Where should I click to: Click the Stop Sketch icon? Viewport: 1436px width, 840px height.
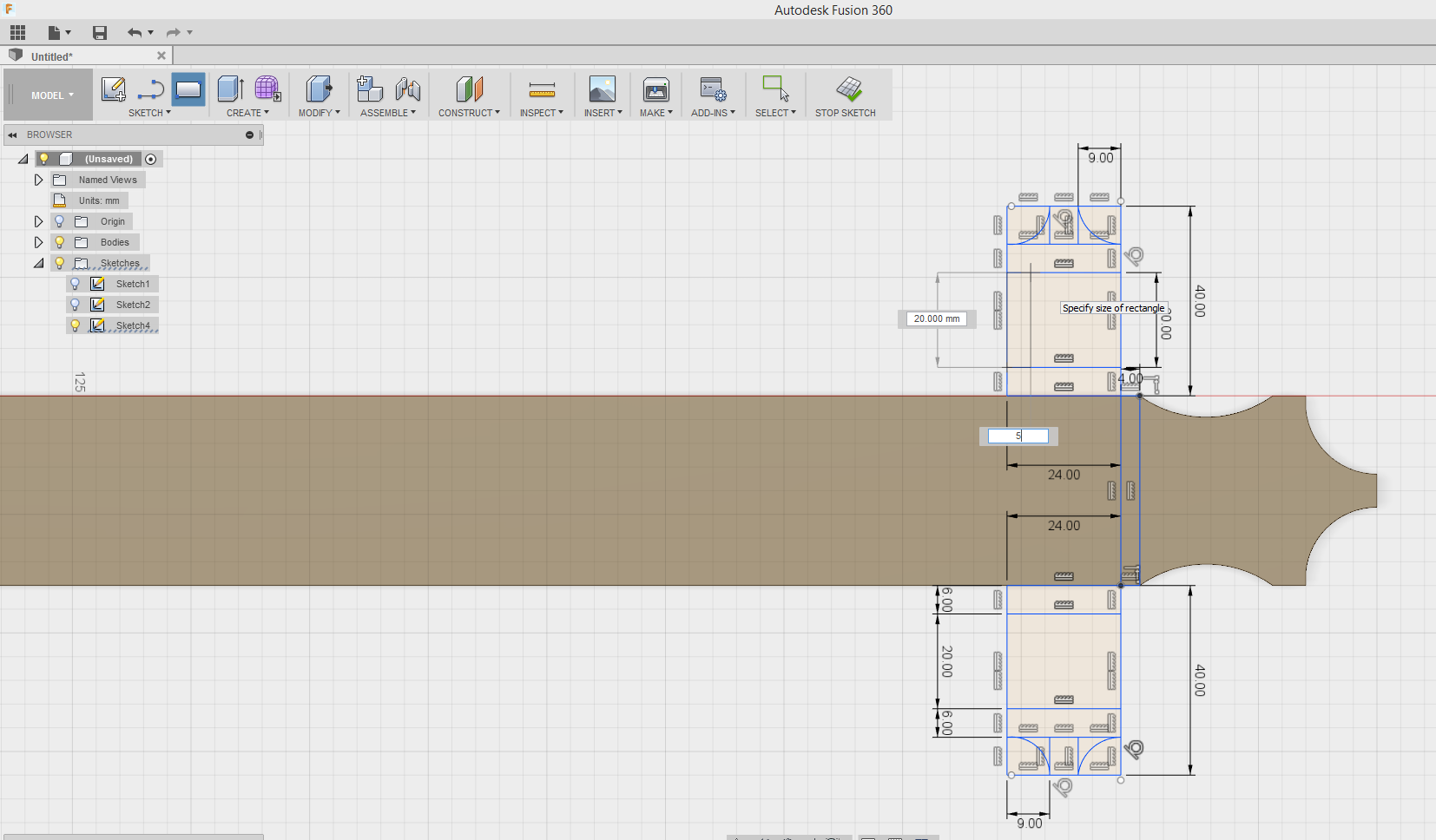[848, 89]
